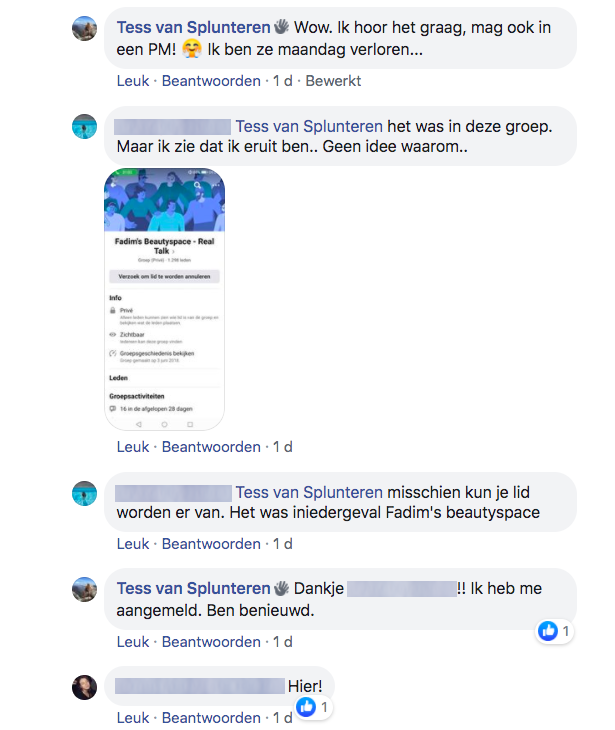Click the waving hand badge beside first Tess name

click(x=281, y=27)
